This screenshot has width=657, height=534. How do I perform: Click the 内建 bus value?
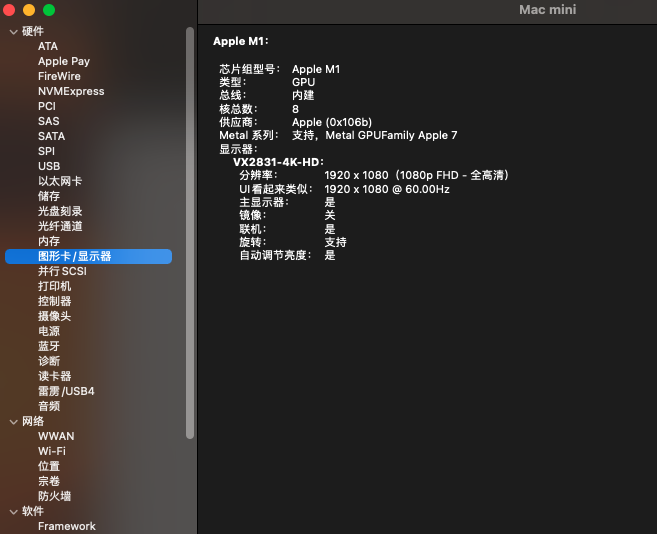pos(303,96)
